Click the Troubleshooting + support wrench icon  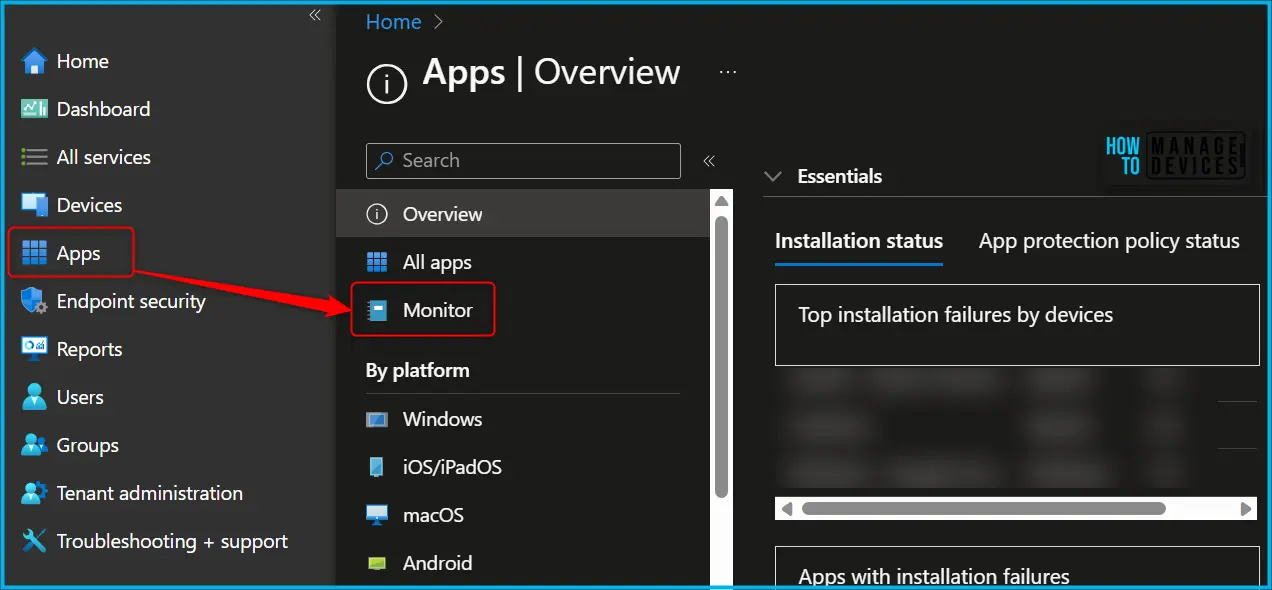pyautogui.click(x=34, y=541)
